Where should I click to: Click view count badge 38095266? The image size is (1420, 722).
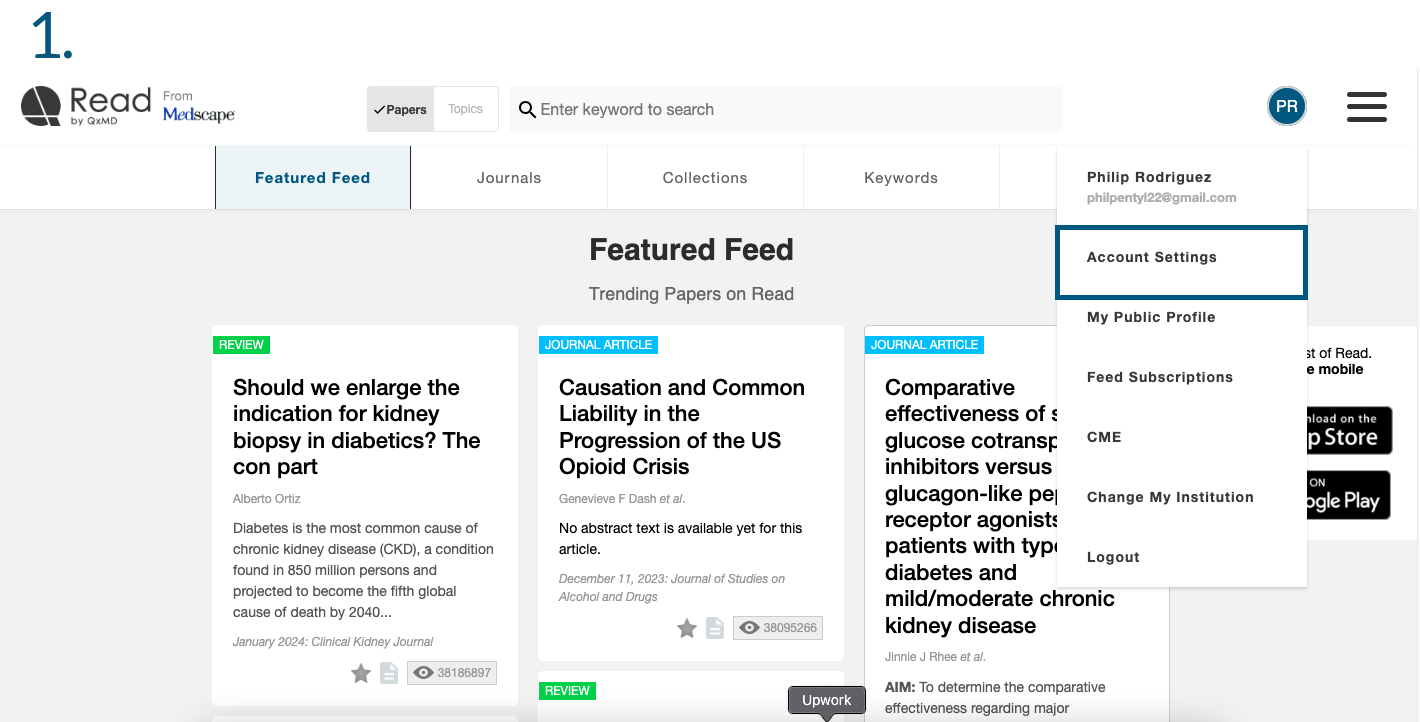[x=778, y=628]
